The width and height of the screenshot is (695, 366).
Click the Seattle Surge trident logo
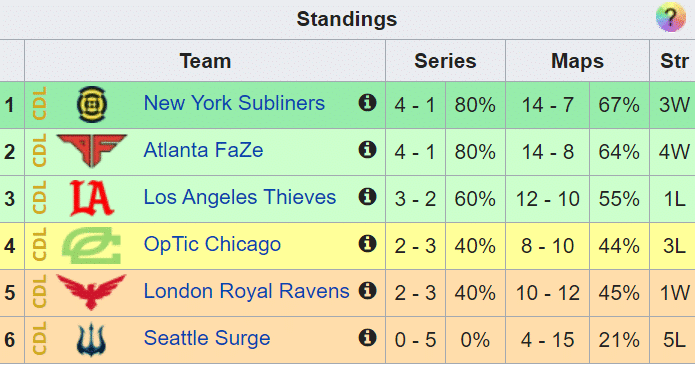91,339
